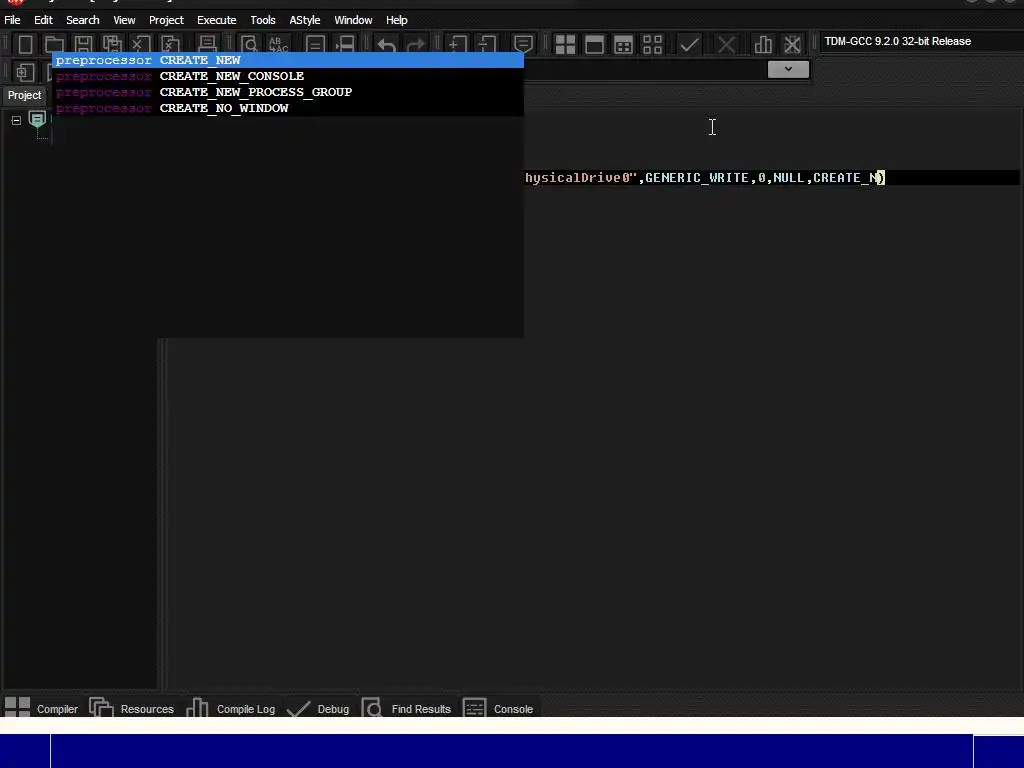Compile using the four-squares icon
1024x768 pixels.
pyautogui.click(x=565, y=44)
